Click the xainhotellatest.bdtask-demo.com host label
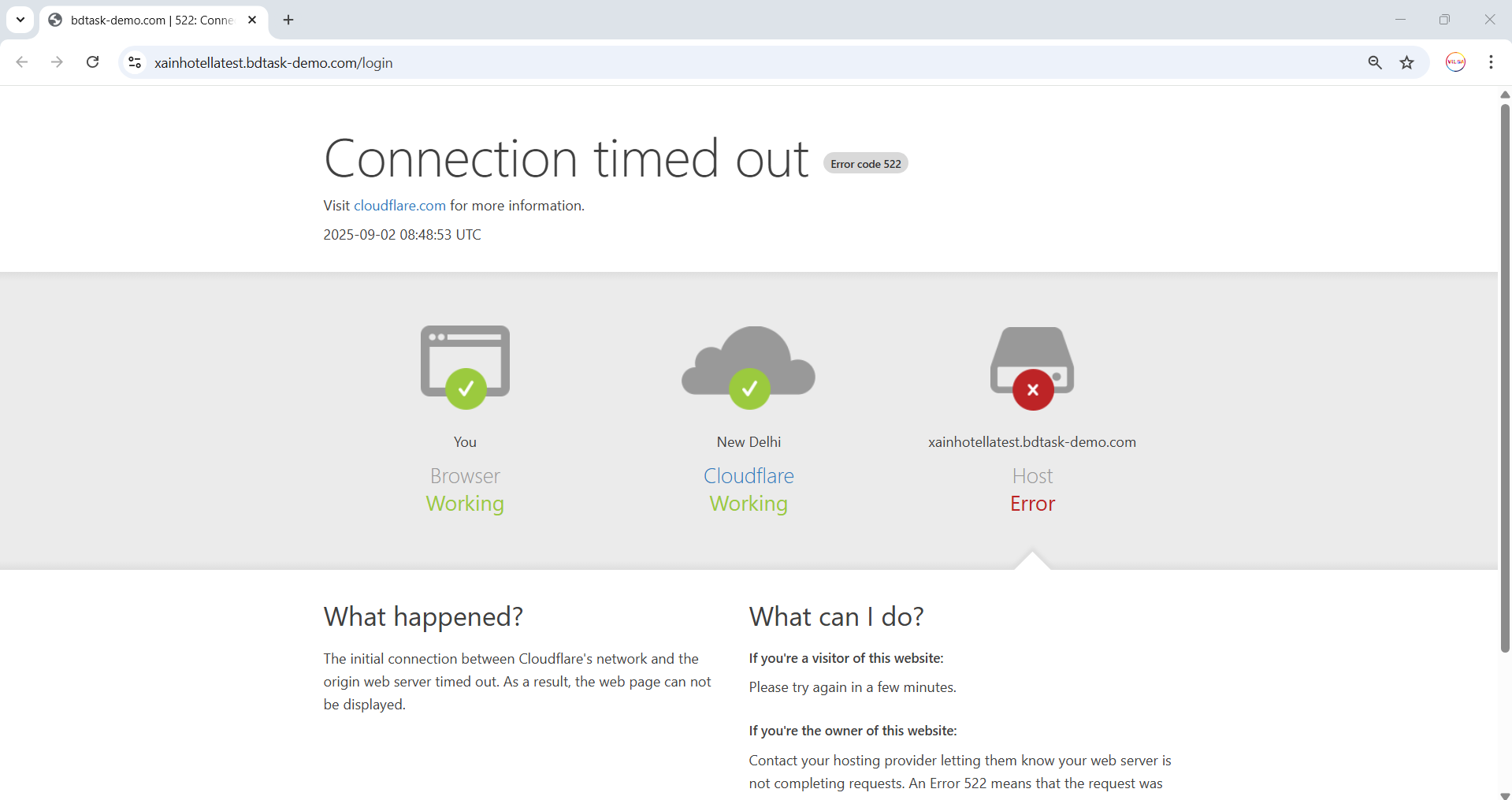Image resolution: width=1512 pixels, height=800 pixels. click(x=1032, y=442)
